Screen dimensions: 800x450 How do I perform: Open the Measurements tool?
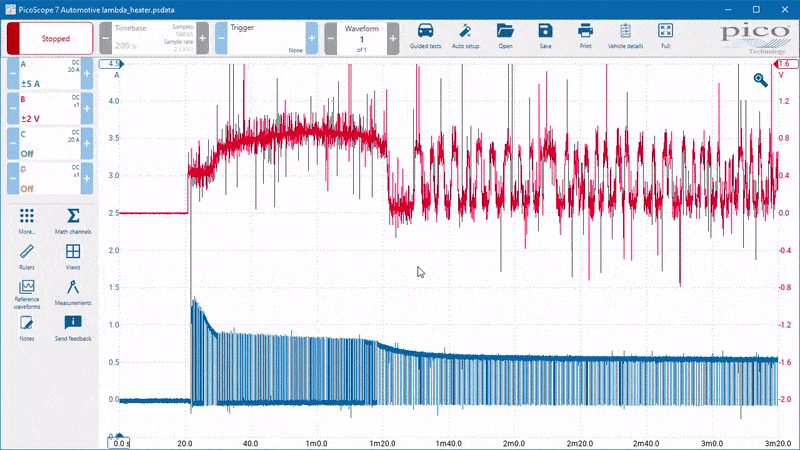click(x=73, y=287)
